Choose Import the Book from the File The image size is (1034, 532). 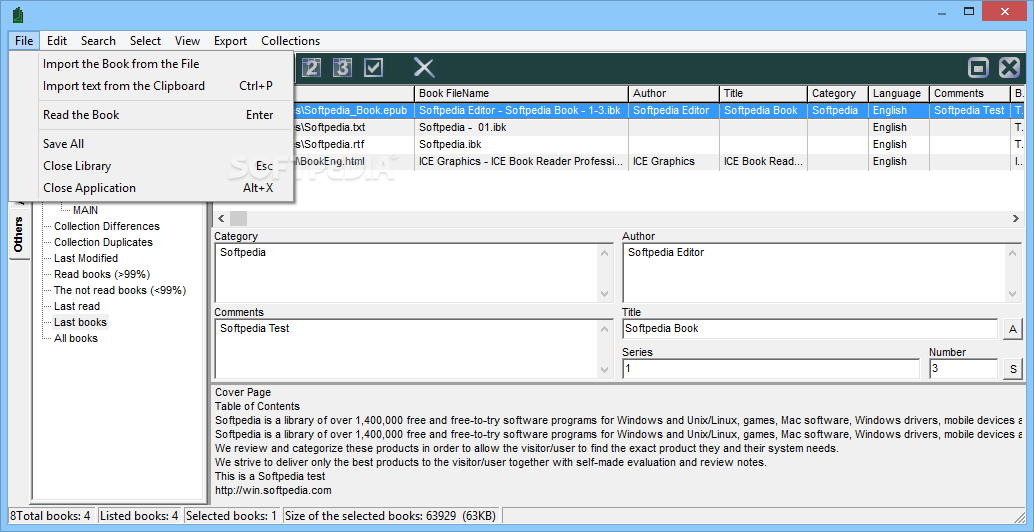point(152,64)
